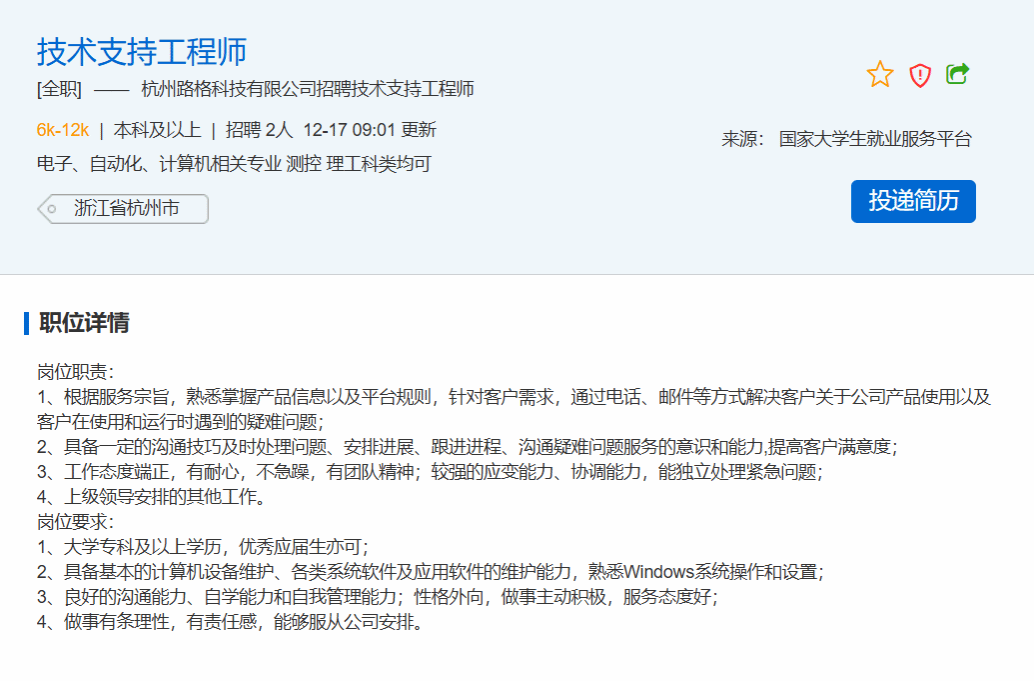Click the 岗位职责 subheading

click(76, 372)
